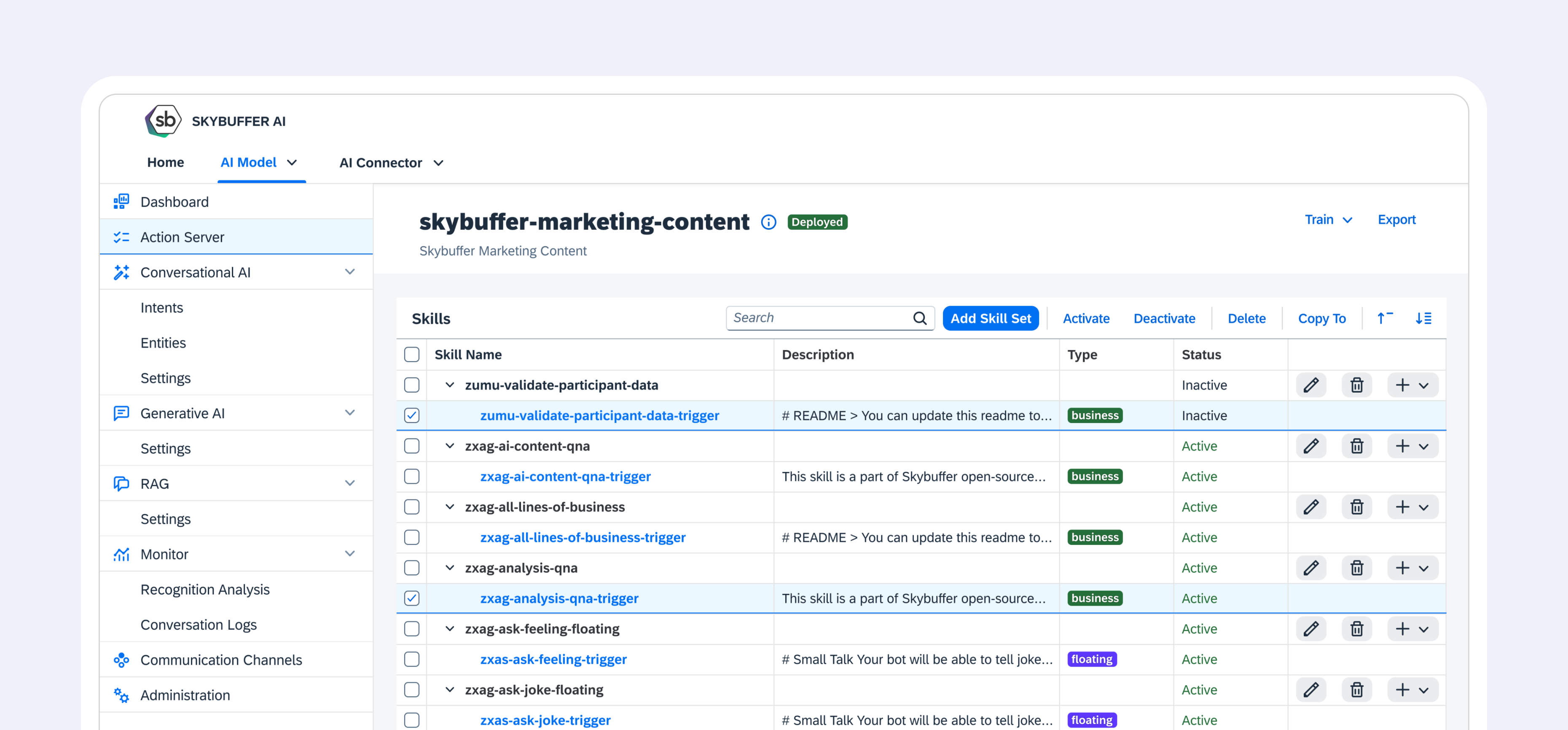Click the green Deployed status badge

817,222
